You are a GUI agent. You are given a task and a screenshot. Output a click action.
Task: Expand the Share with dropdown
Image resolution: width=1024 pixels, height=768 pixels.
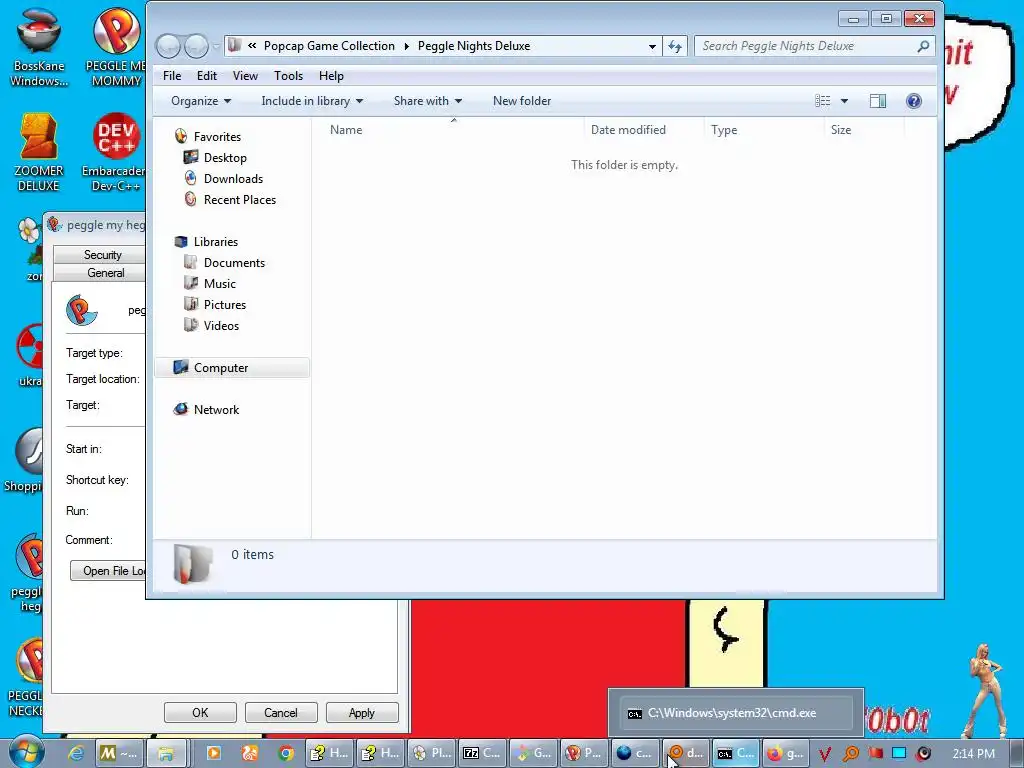click(x=428, y=101)
